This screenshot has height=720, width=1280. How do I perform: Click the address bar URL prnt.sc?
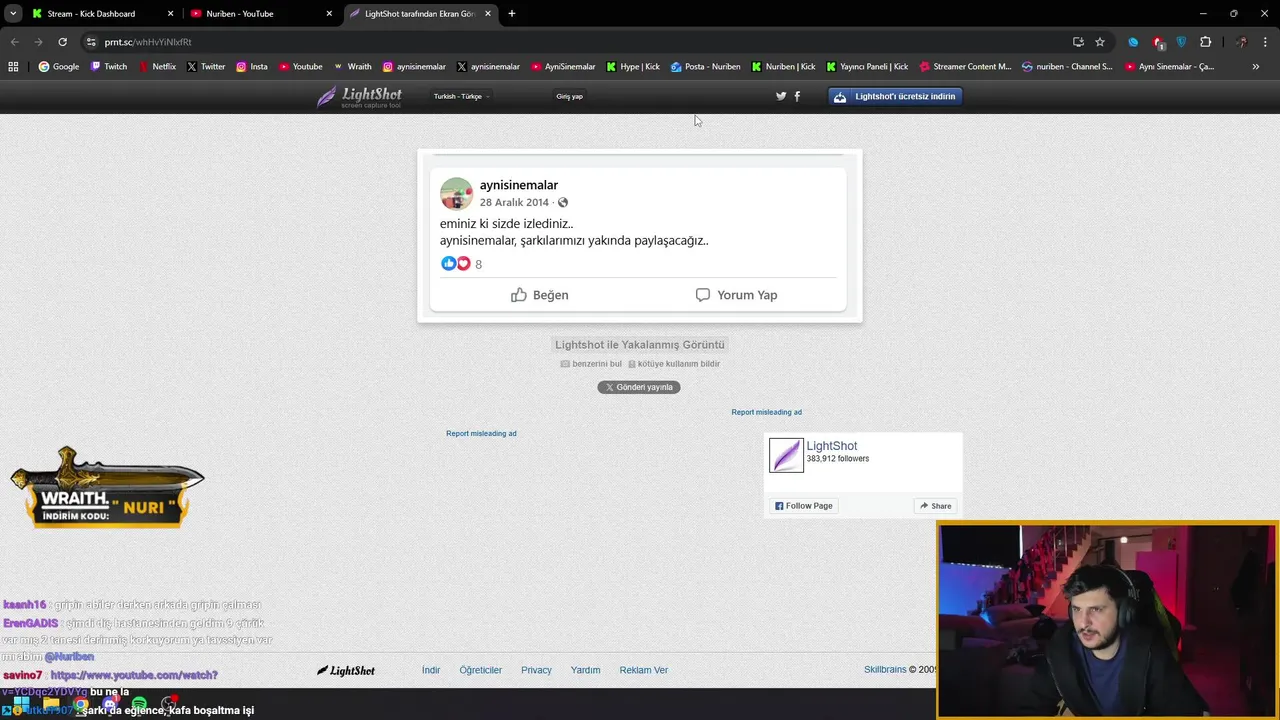point(148,42)
